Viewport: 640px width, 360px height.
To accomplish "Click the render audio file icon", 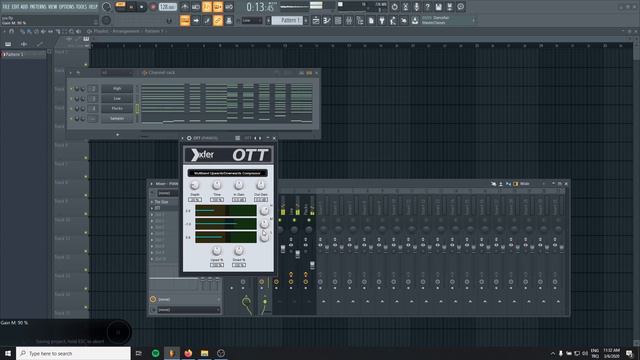I will (449, 7).
